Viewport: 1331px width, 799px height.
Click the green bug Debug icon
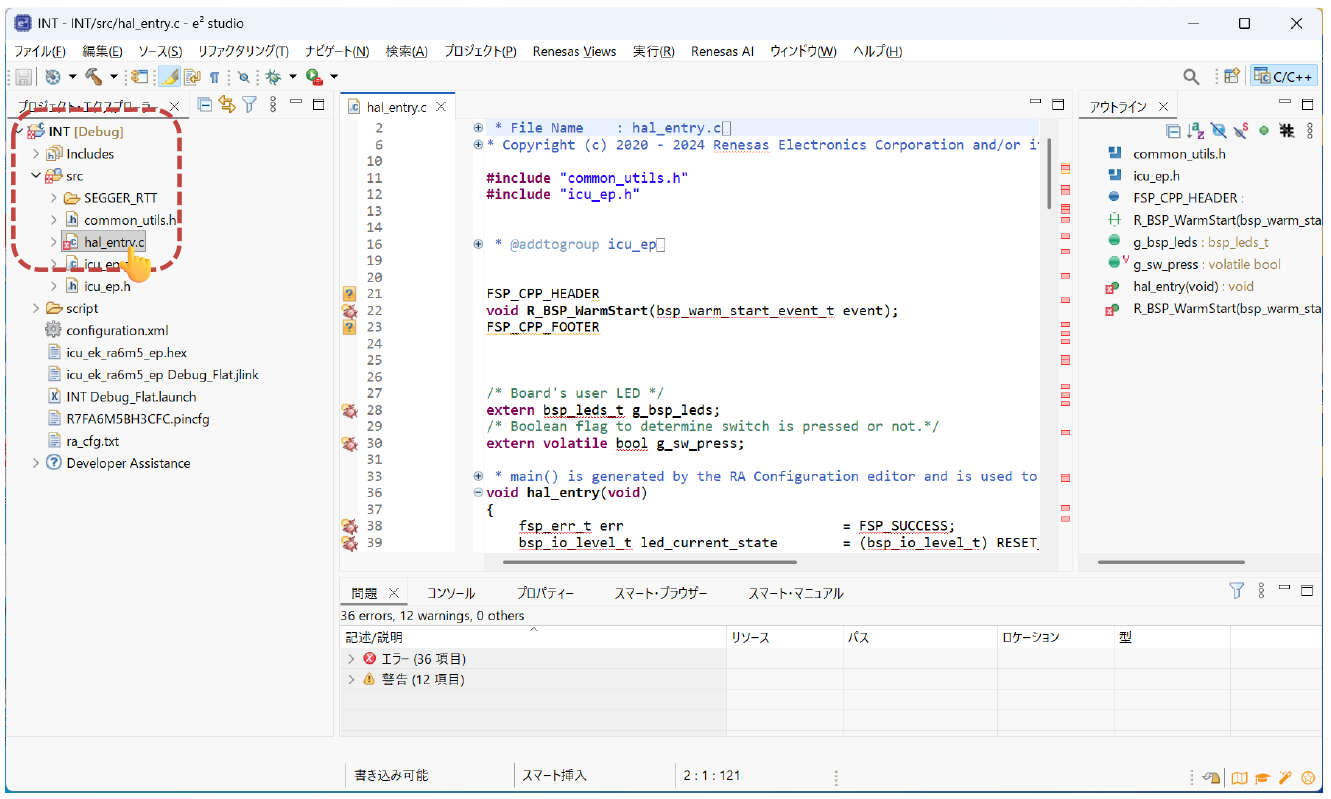click(272, 76)
